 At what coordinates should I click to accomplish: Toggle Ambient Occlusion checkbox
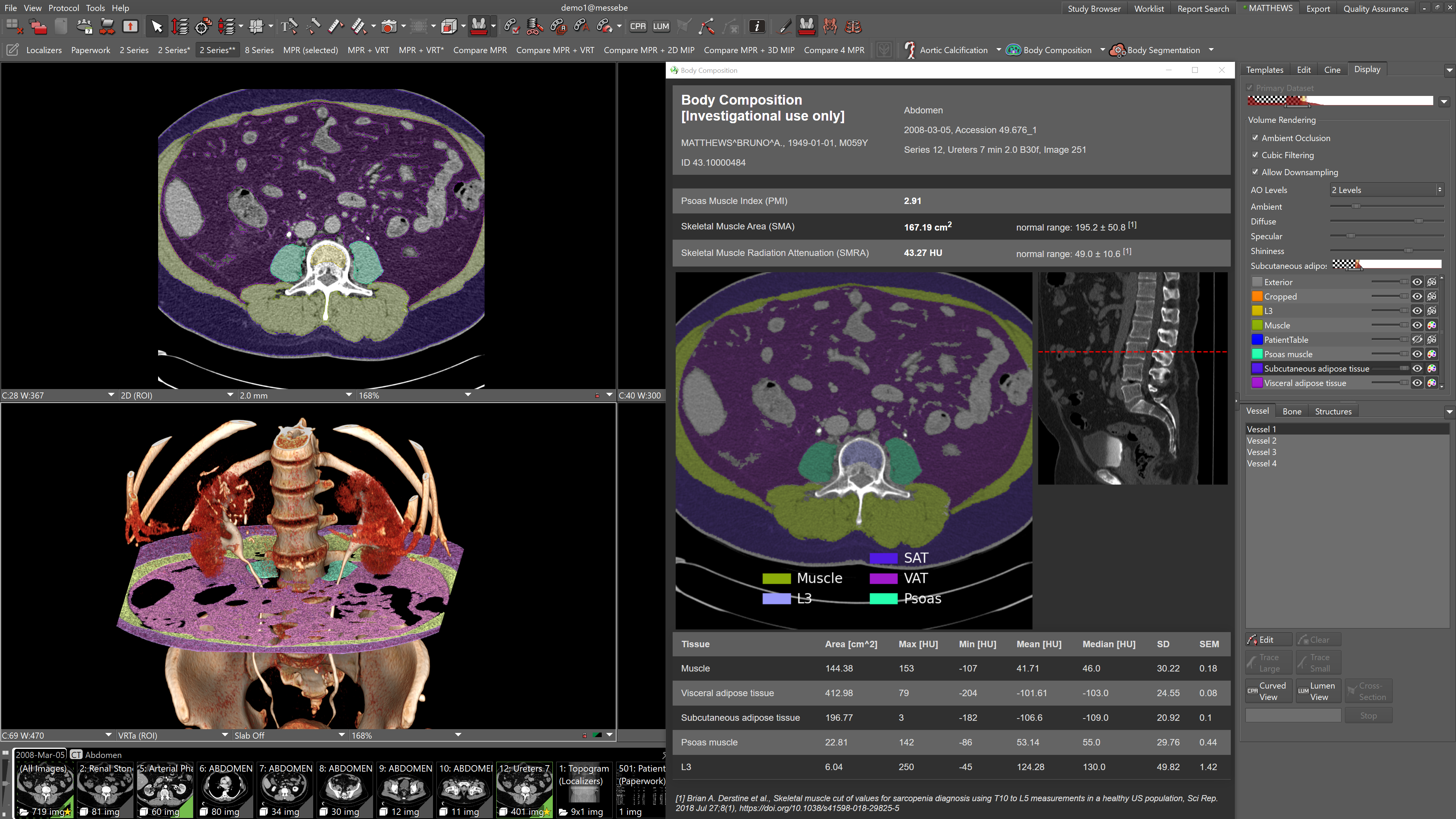coord(1255,137)
